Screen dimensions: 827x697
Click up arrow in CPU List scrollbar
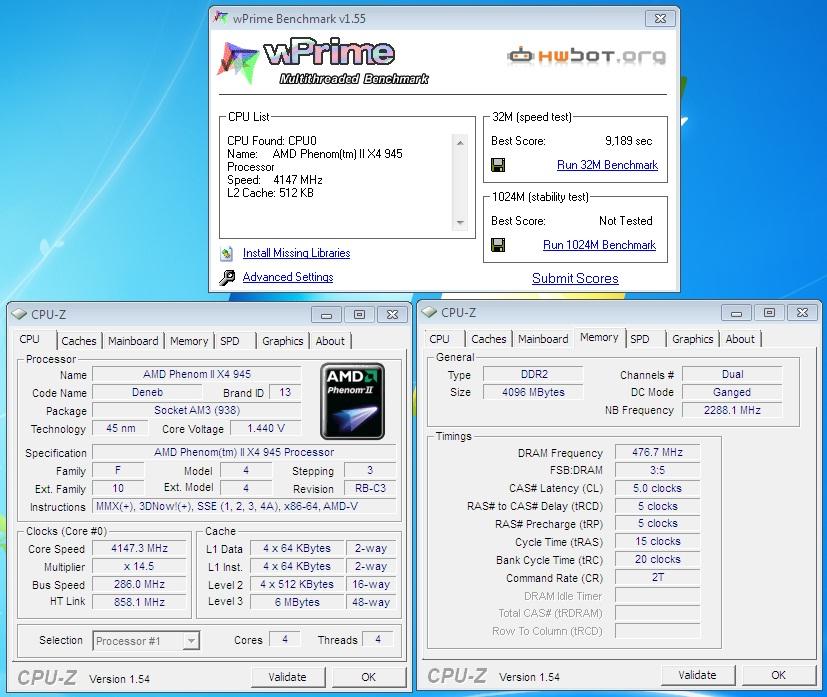point(460,142)
